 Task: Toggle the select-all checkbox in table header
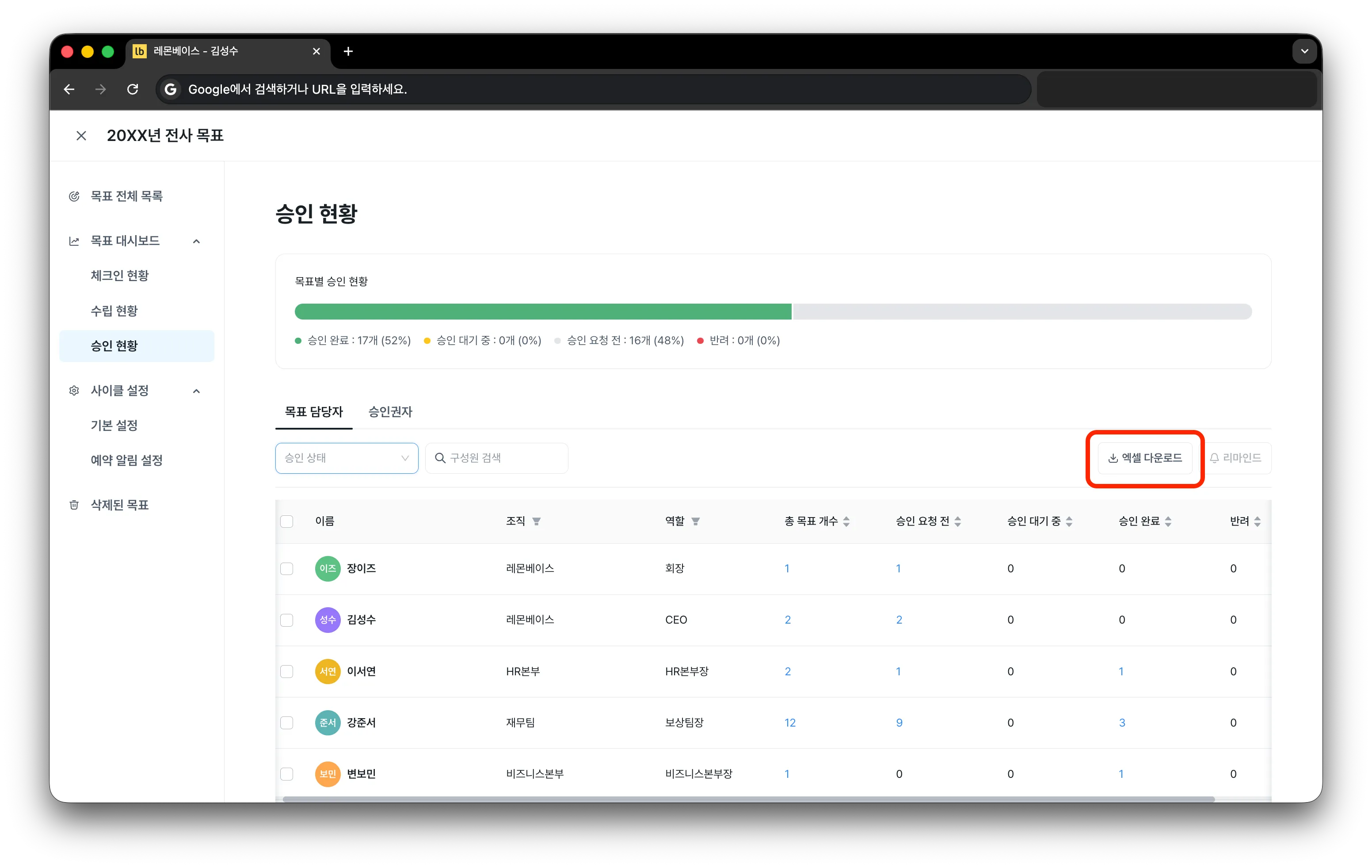click(286, 521)
